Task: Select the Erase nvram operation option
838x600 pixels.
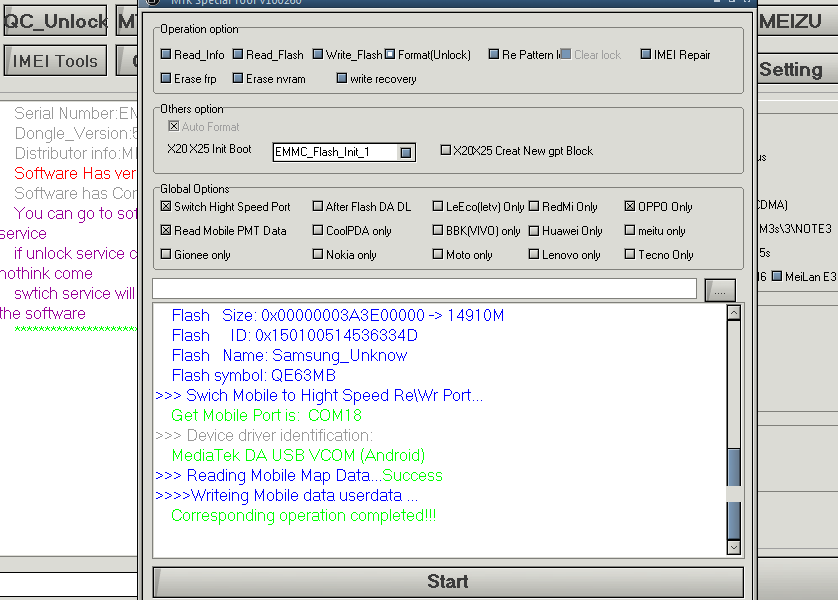Action: click(x=269, y=79)
